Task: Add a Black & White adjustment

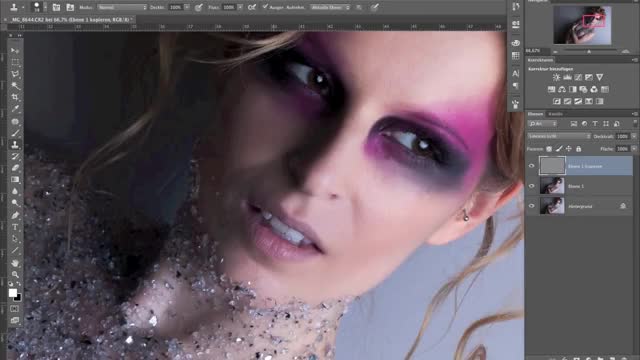Action: [x=573, y=89]
